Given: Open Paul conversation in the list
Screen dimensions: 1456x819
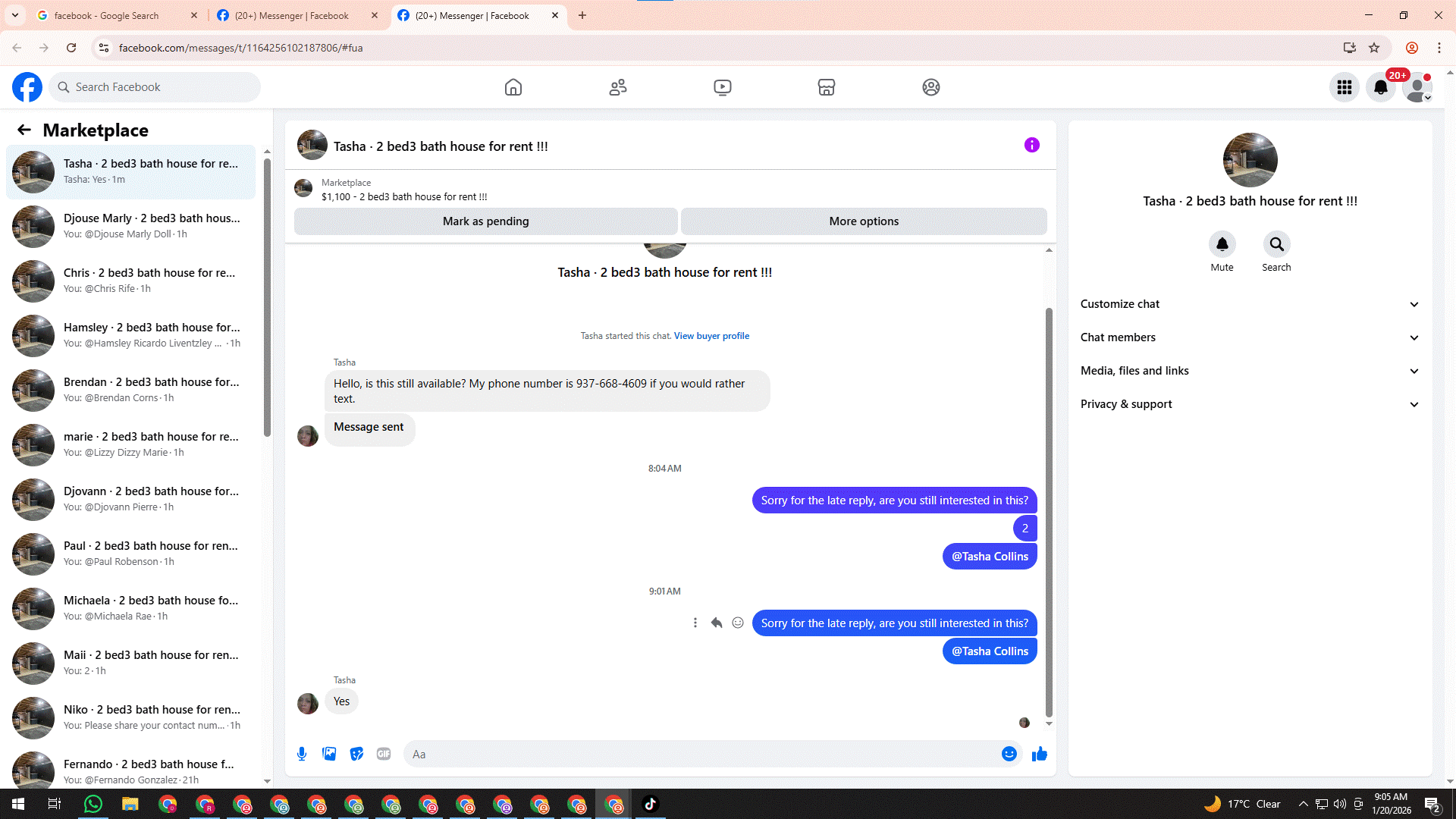Looking at the screenshot, I should pyautogui.click(x=131, y=554).
